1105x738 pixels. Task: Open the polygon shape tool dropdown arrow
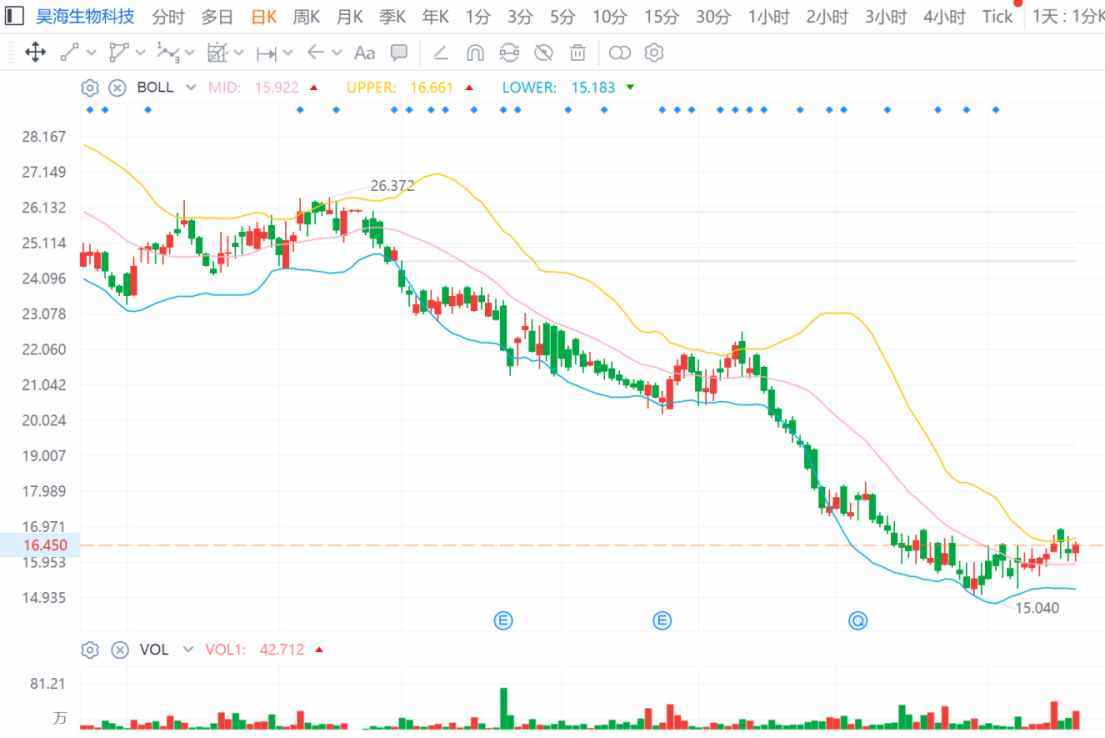point(140,52)
